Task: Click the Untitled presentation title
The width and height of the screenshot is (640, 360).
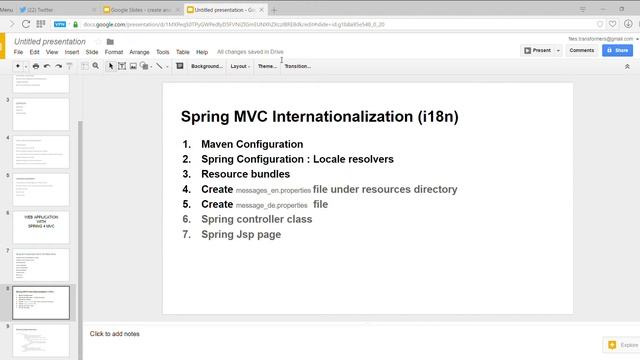Action: 50,42
